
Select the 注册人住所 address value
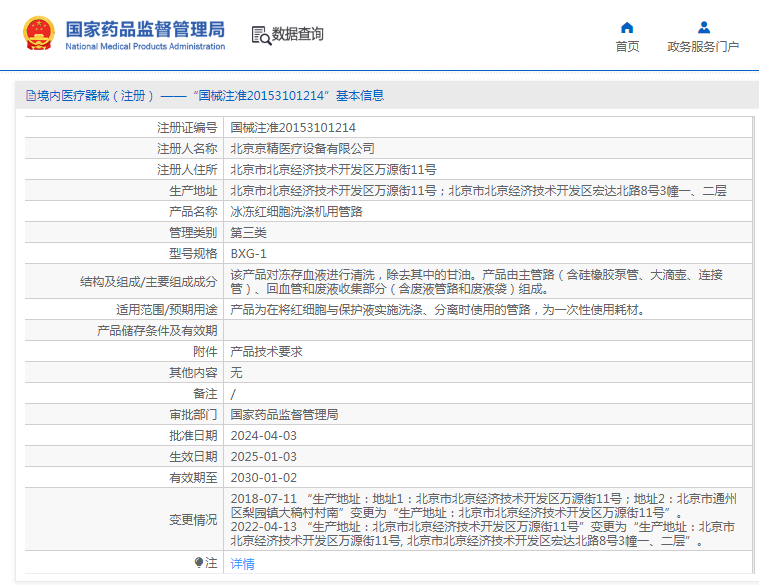tap(333, 170)
